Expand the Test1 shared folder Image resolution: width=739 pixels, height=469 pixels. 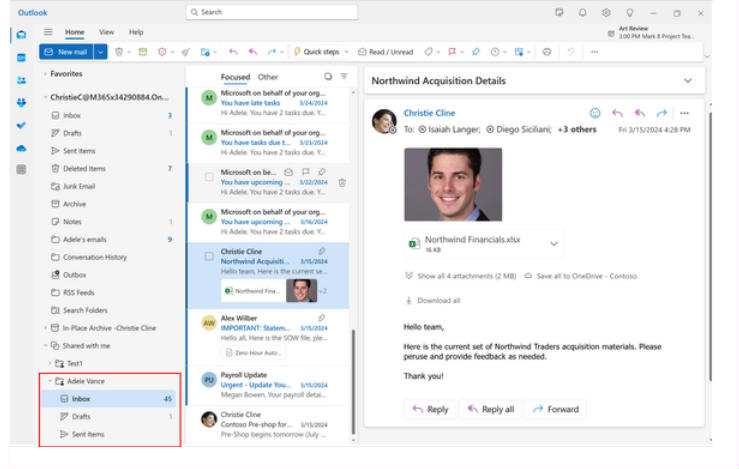pos(50,363)
